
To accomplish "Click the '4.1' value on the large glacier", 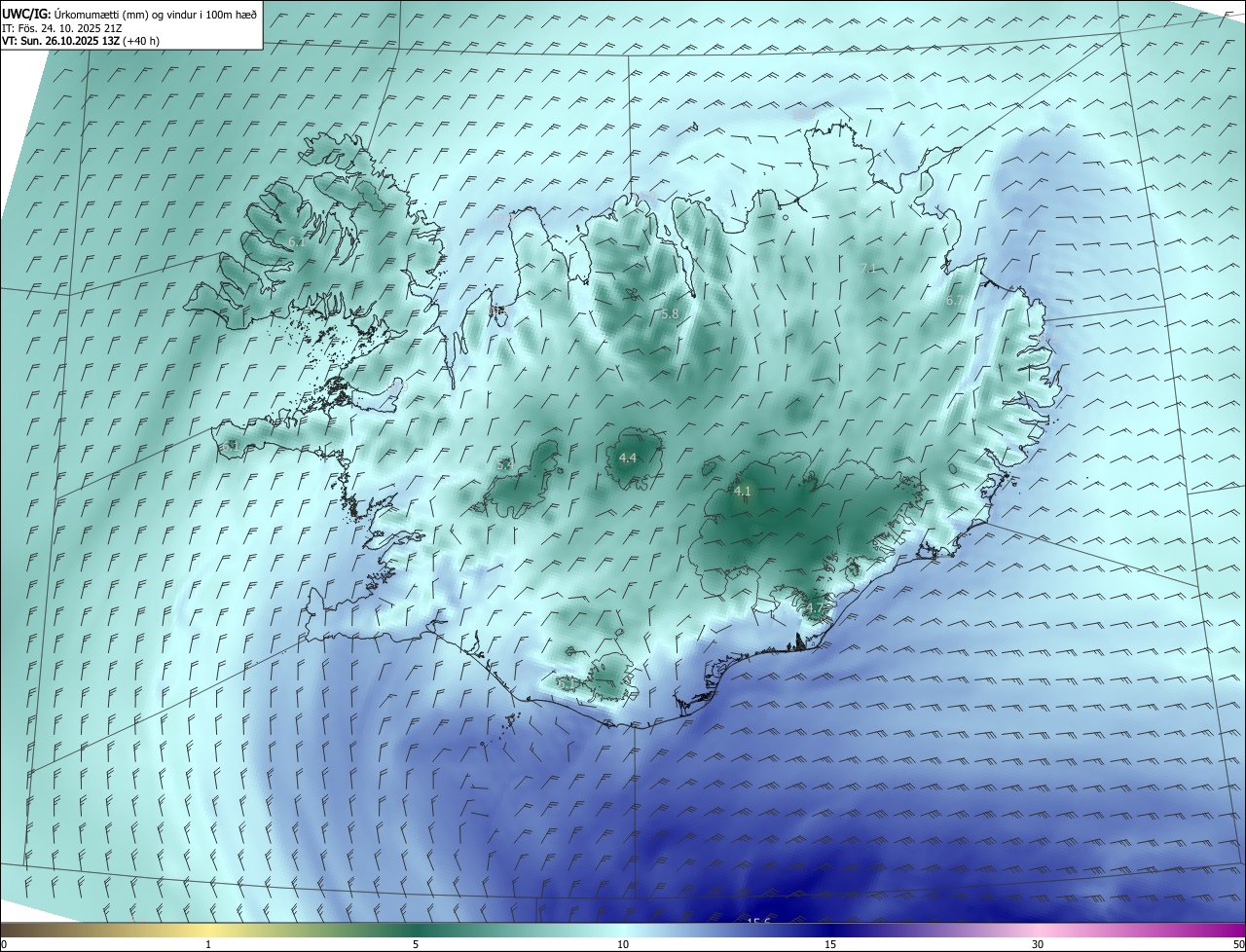I will pos(742,491).
